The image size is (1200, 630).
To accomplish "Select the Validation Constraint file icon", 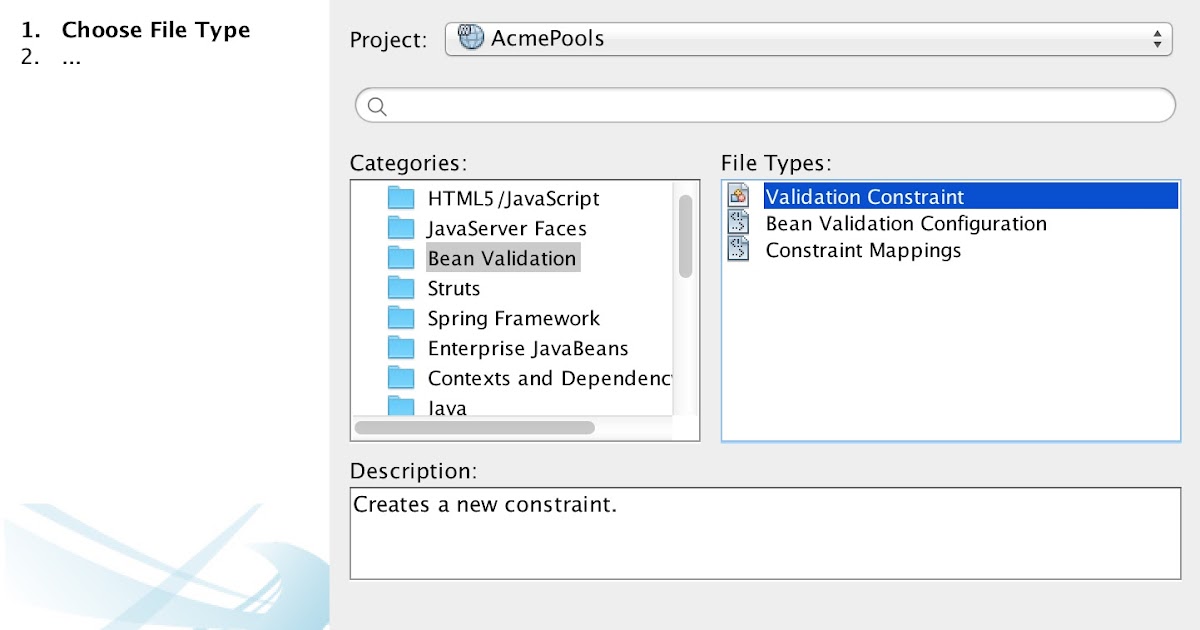I will pyautogui.click(x=738, y=196).
